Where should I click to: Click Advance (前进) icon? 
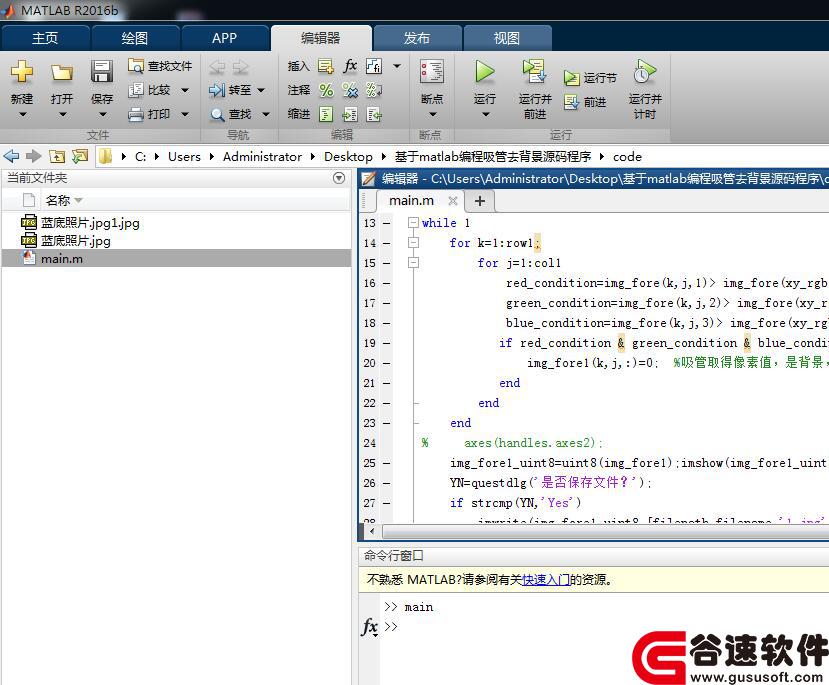click(x=571, y=102)
